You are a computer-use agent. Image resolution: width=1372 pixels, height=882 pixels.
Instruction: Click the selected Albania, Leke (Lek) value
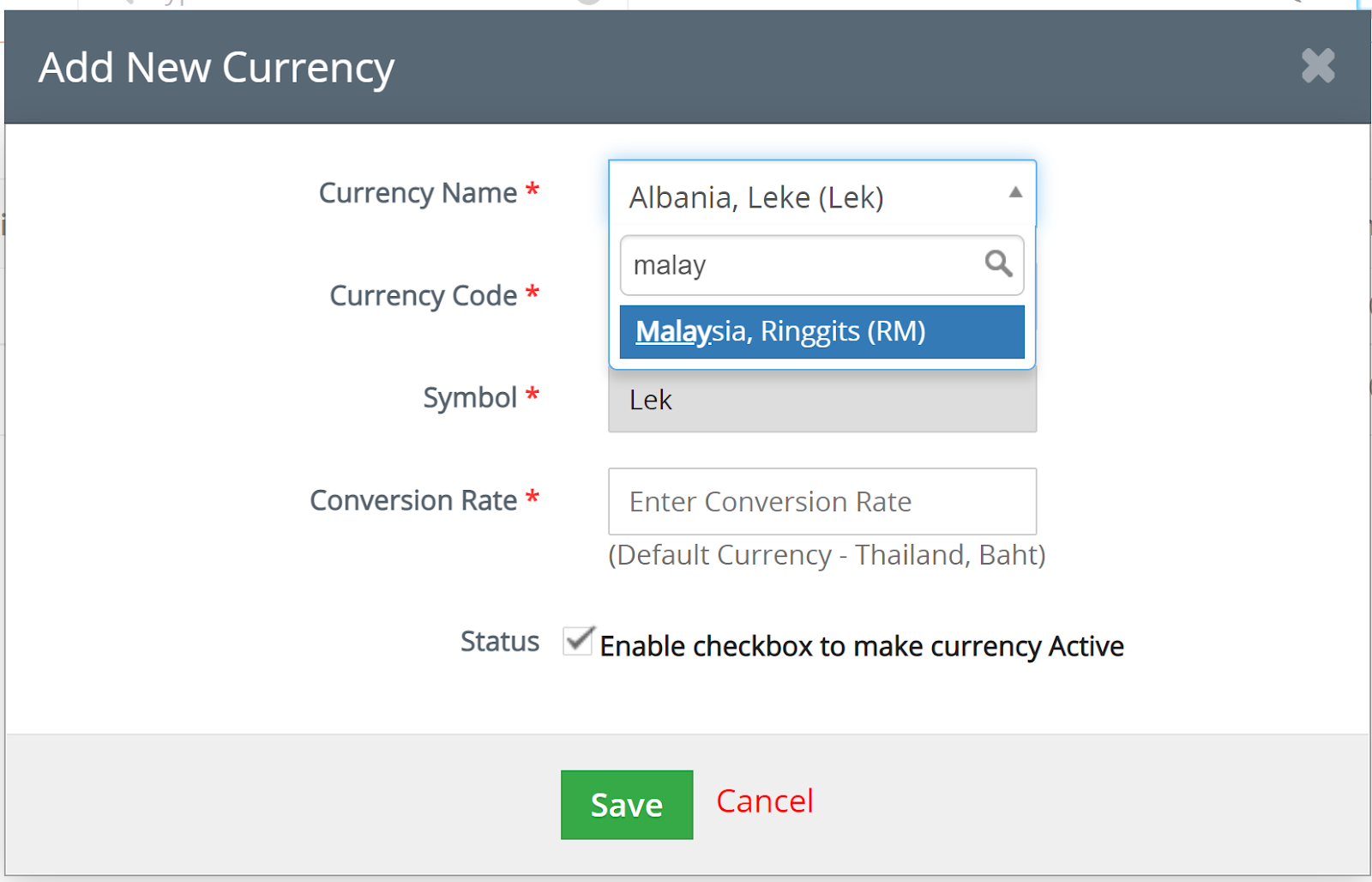(x=755, y=197)
